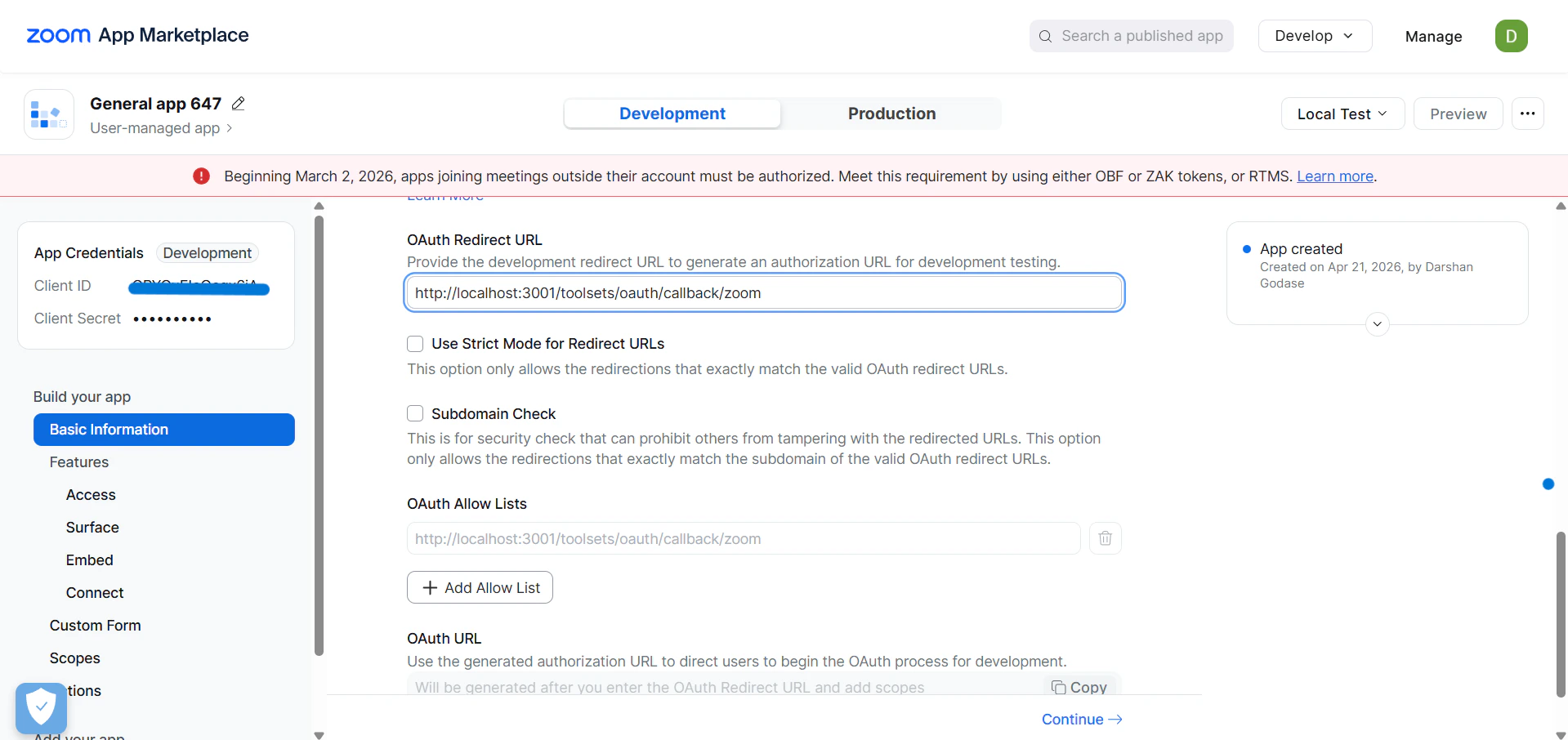Click the copy icon for OAuth URL
Screen dimensions: 1568x740
click(1059, 688)
